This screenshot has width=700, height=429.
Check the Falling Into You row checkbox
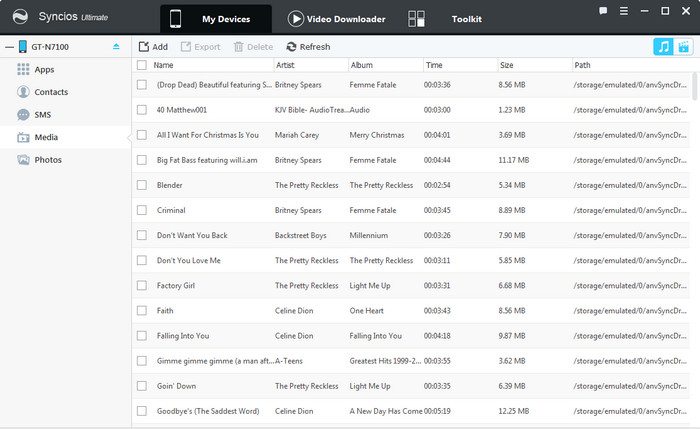[142, 336]
